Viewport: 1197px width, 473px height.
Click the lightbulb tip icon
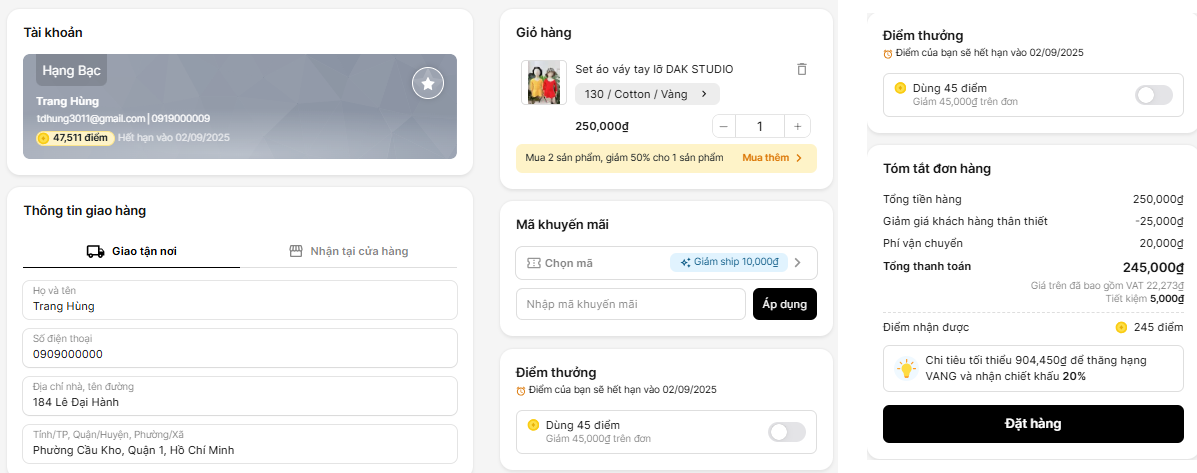pyautogui.click(x=906, y=369)
